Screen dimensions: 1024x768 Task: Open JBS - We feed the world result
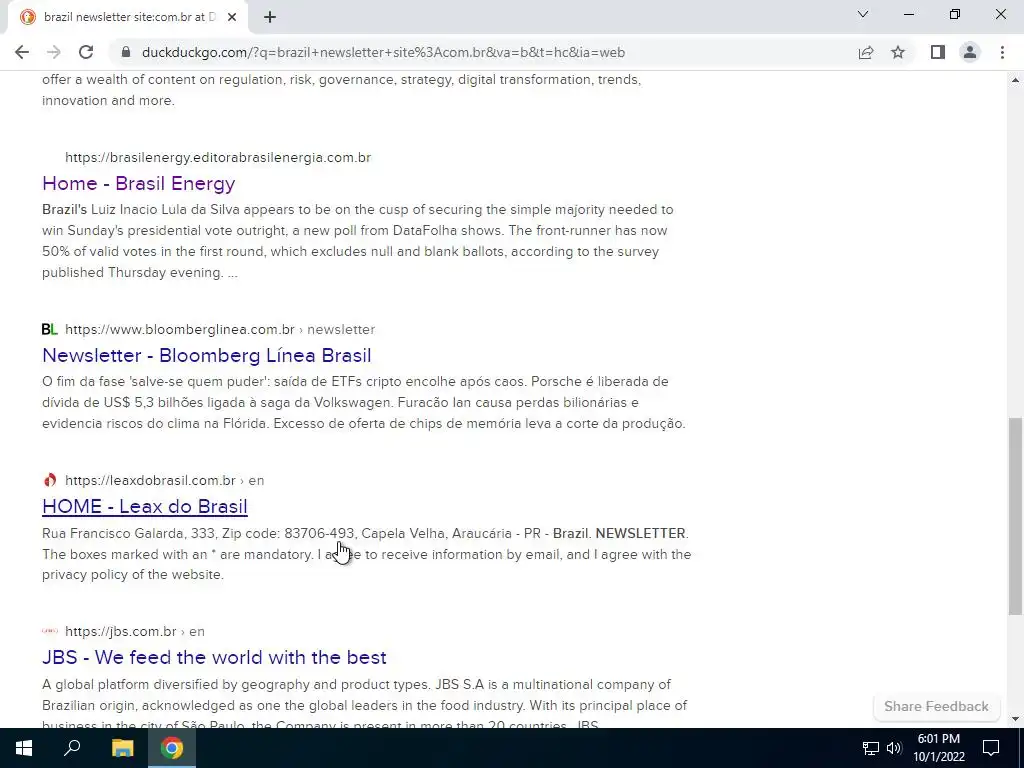214,657
